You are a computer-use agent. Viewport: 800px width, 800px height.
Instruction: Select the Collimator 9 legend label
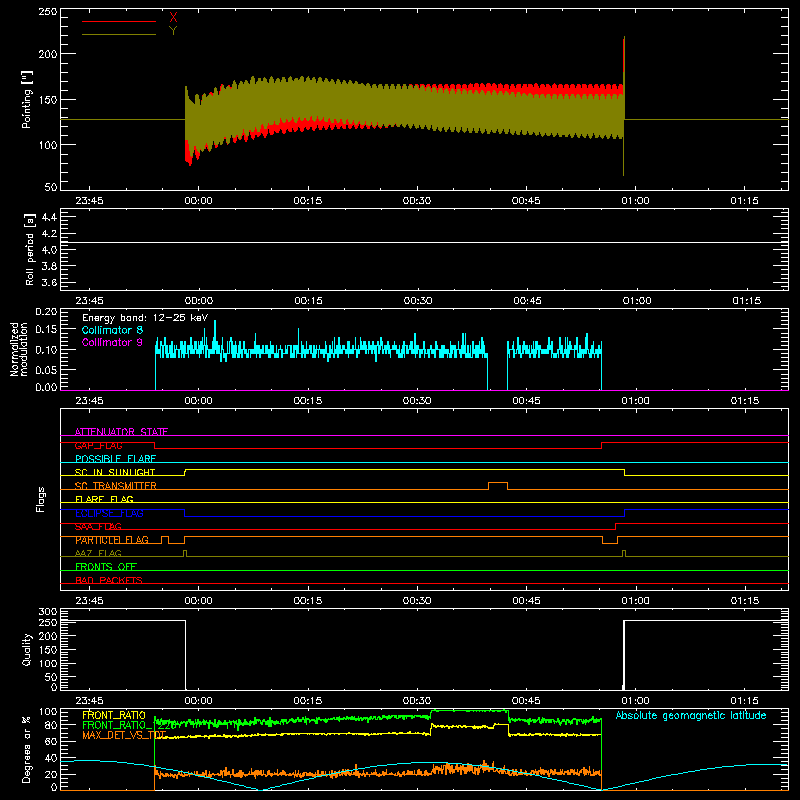112,342
